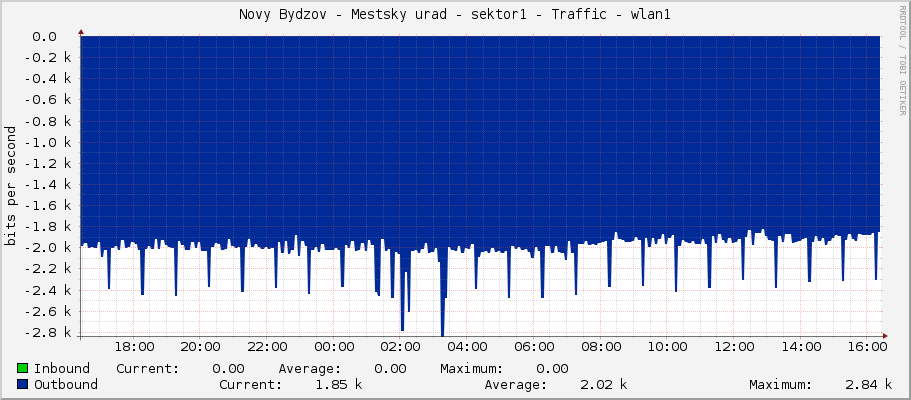Click the -1.6 k y-axis value
The height and width of the screenshot is (400, 911).
(49, 206)
